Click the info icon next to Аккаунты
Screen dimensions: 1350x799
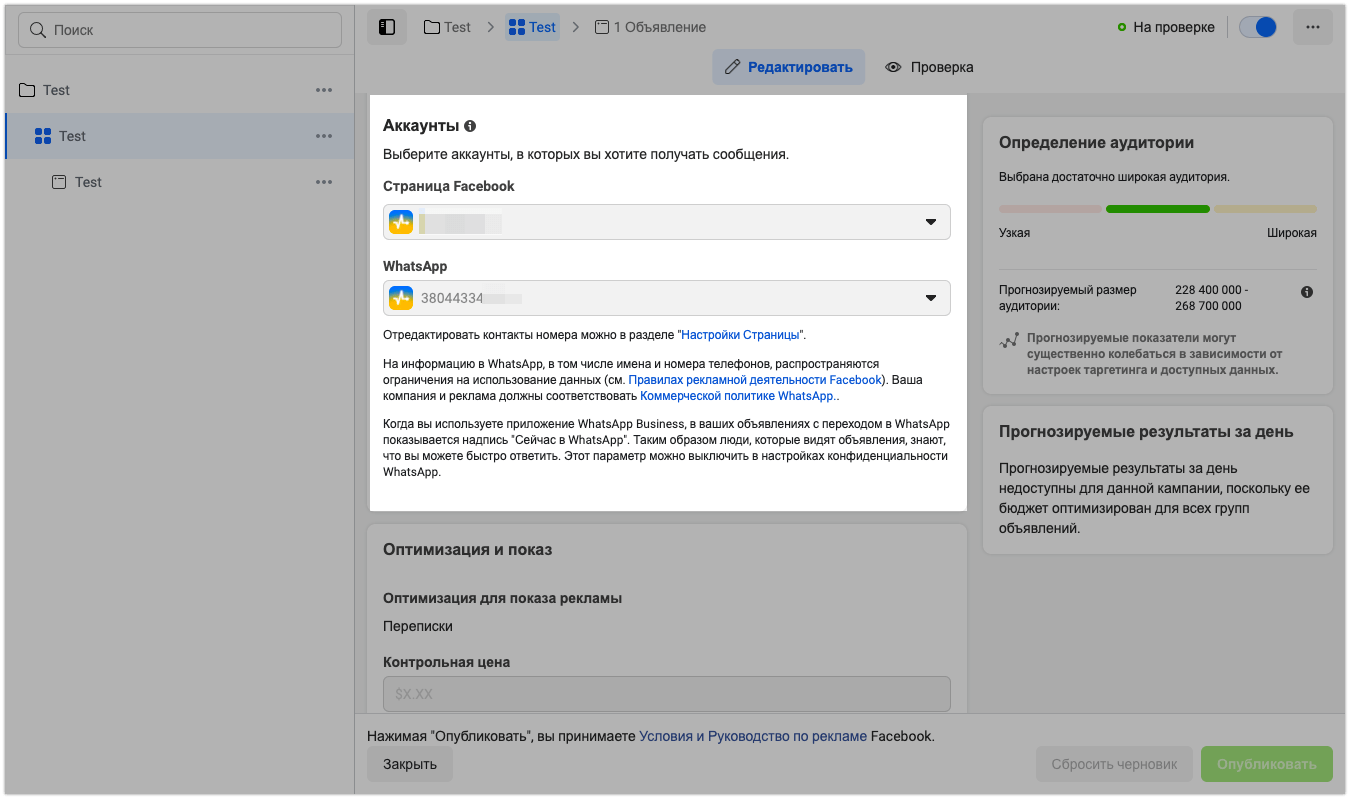pos(470,126)
